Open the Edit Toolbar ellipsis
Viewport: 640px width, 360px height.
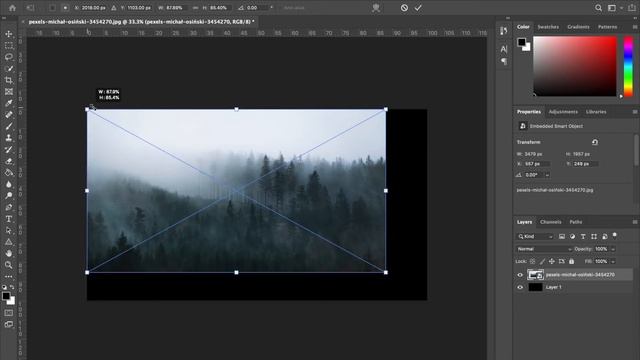click(9, 276)
